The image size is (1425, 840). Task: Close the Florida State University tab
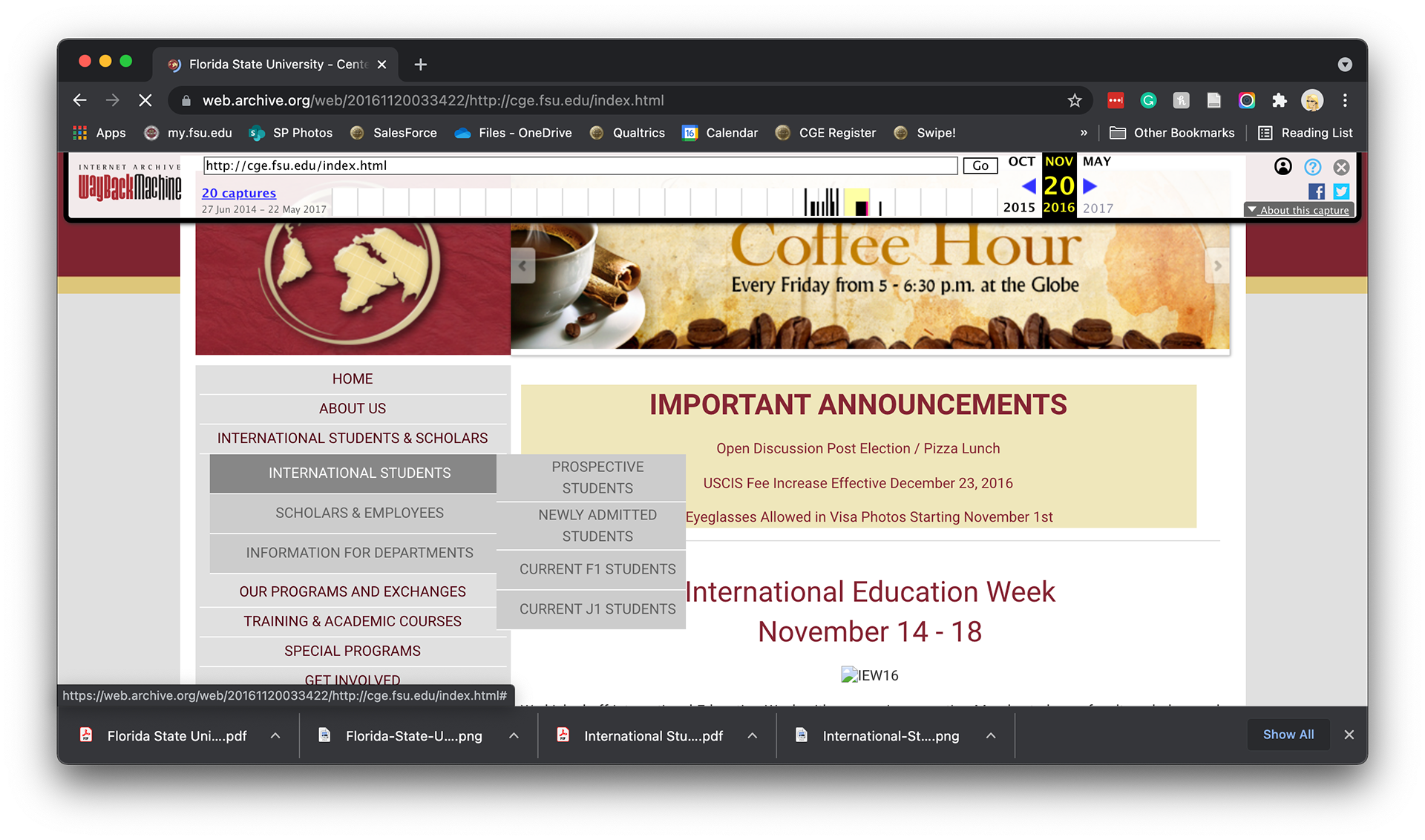(x=381, y=65)
